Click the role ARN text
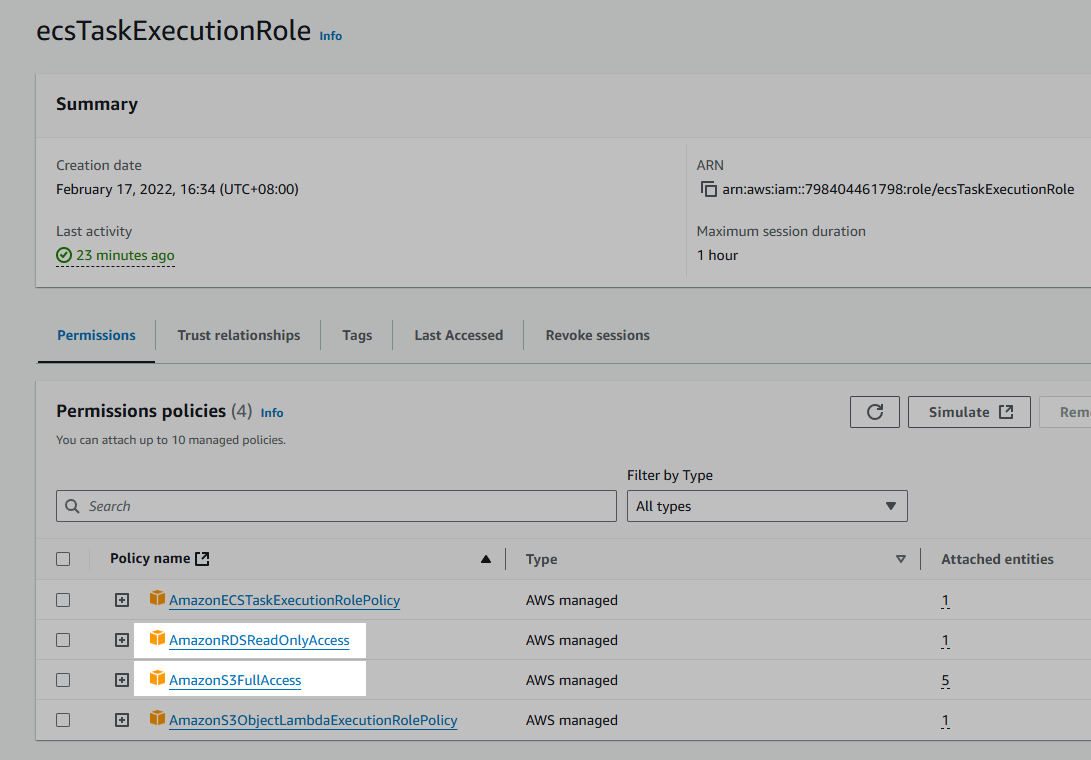 coord(898,189)
